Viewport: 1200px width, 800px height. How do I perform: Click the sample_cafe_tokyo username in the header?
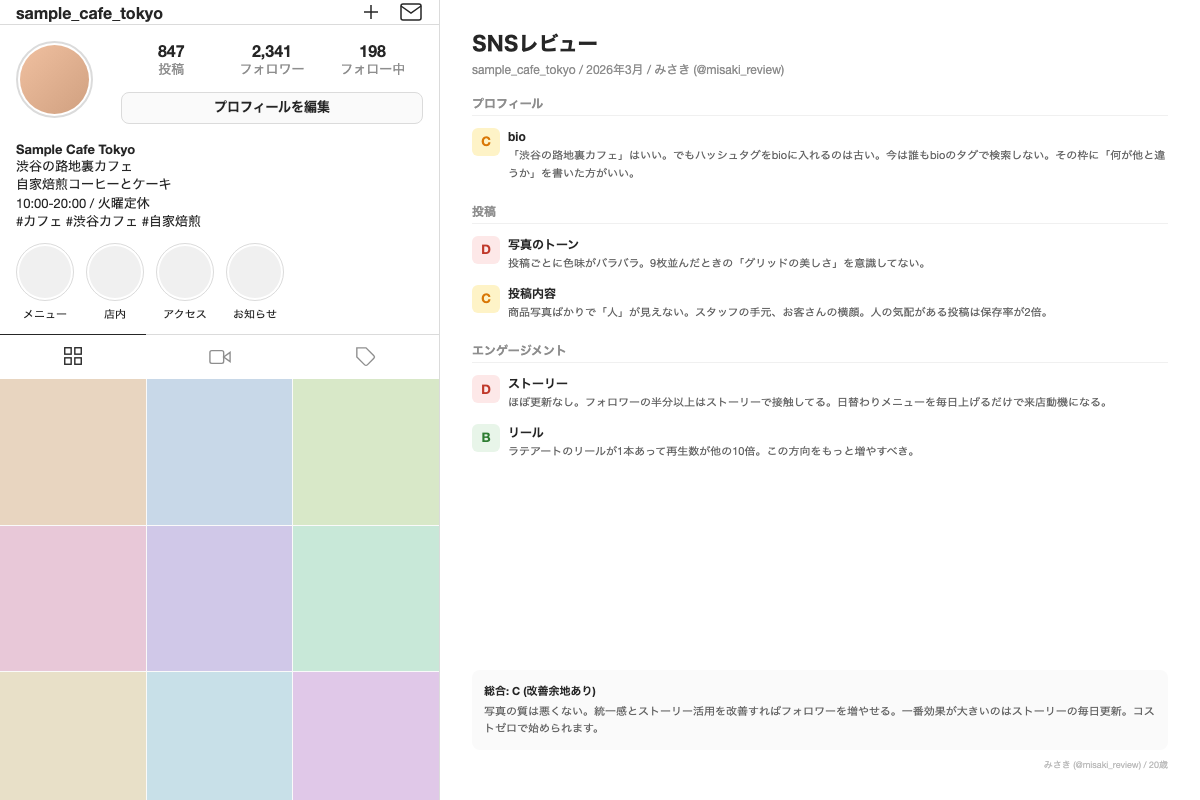point(88,13)
